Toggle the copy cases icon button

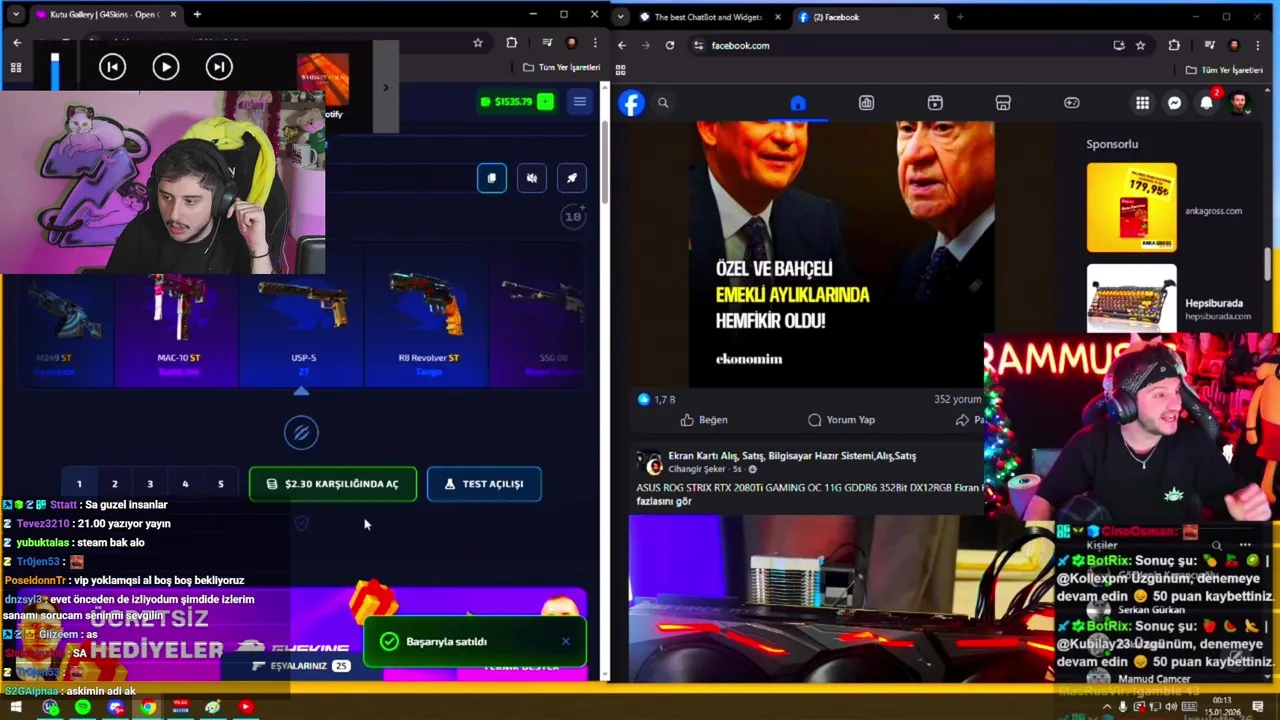coord(491,178)
